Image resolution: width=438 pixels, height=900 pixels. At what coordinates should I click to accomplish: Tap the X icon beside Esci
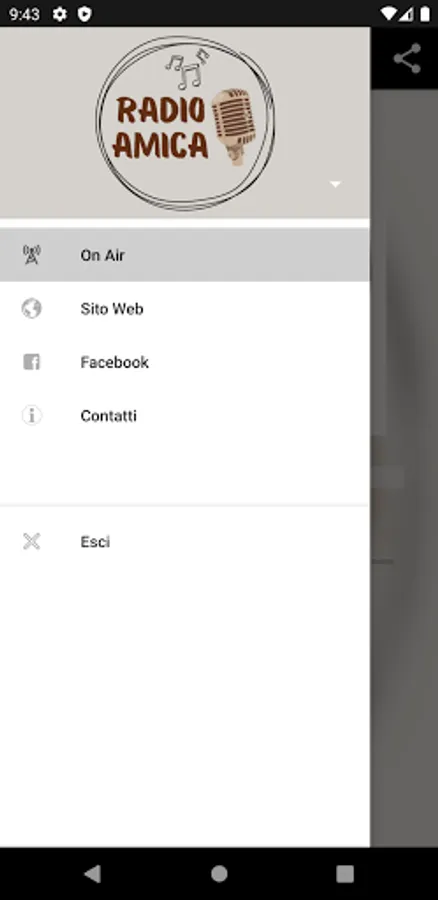click(x=32, y=541)
